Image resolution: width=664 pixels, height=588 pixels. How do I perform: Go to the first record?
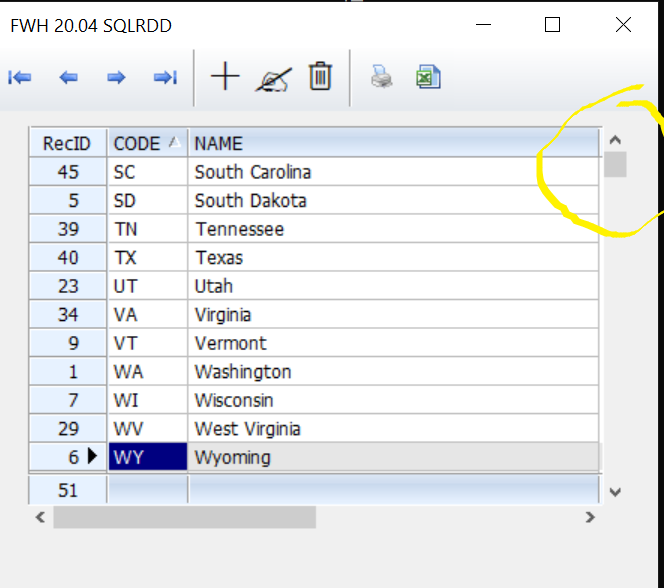[x=19, y=77]
